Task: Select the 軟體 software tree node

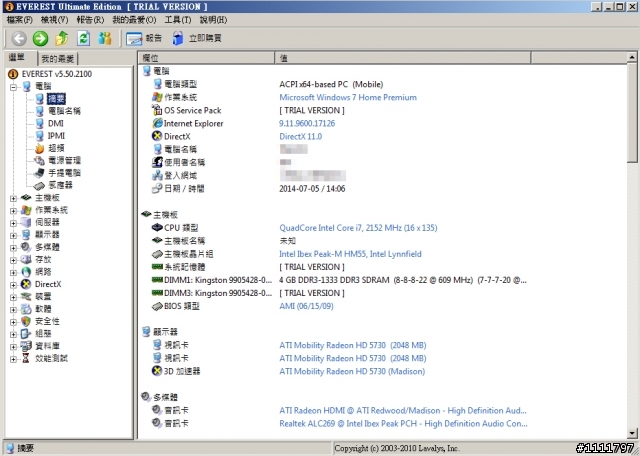Action: 43,309
